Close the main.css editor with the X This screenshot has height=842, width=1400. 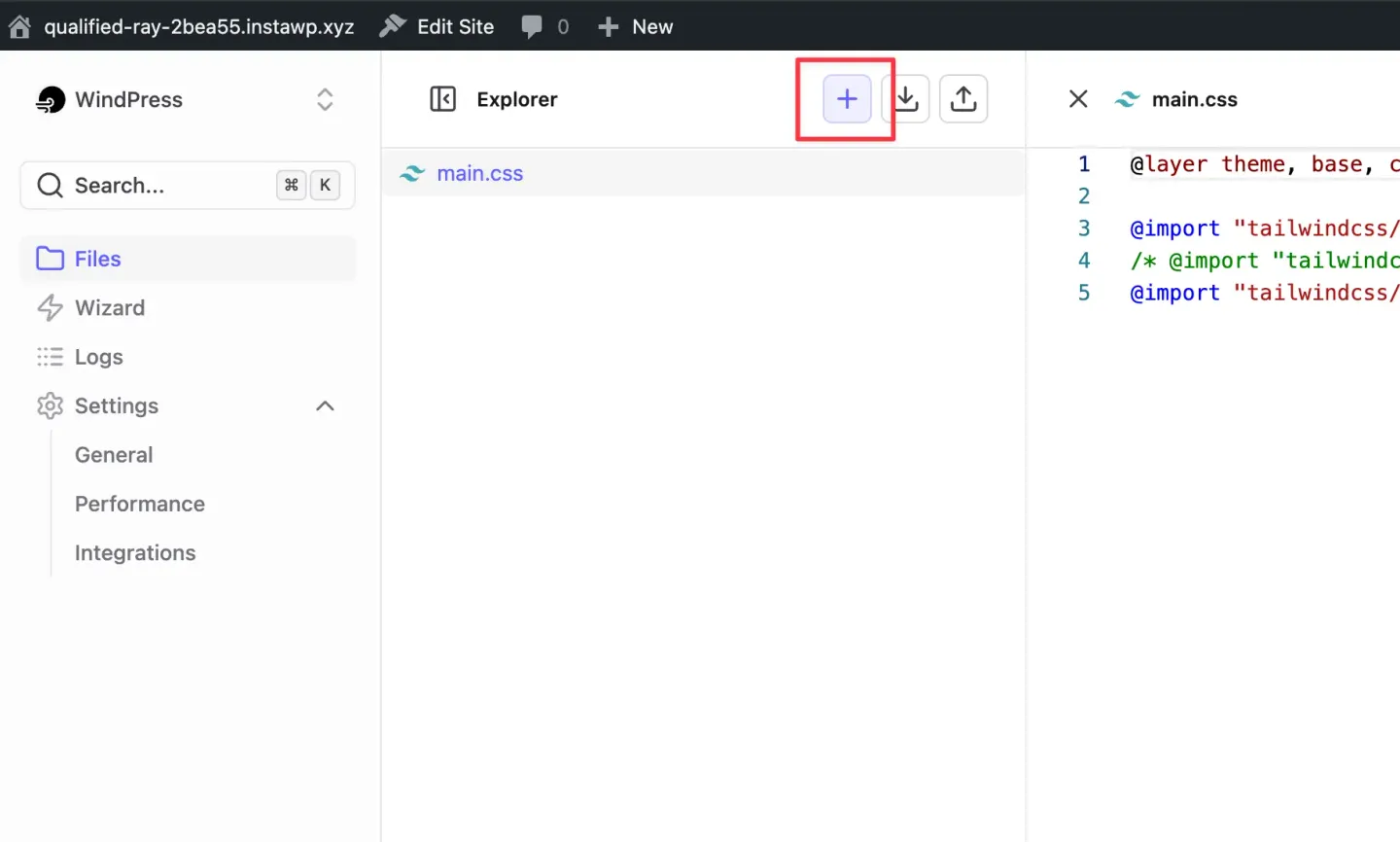point(1078,98)
